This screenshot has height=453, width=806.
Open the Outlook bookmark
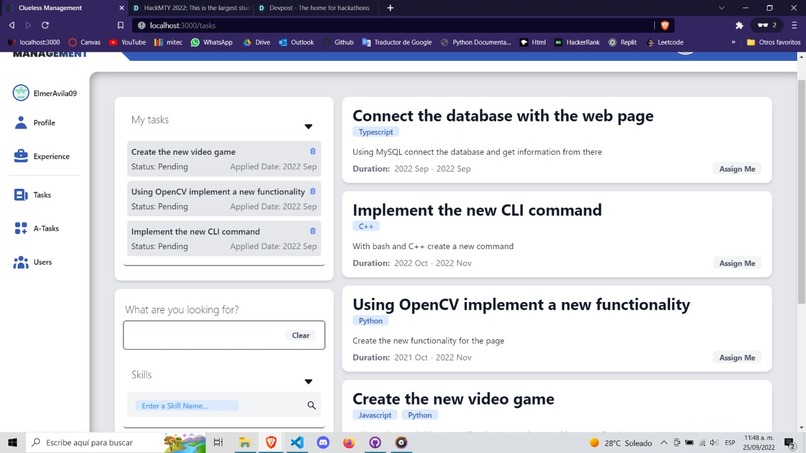click(296, 42)
